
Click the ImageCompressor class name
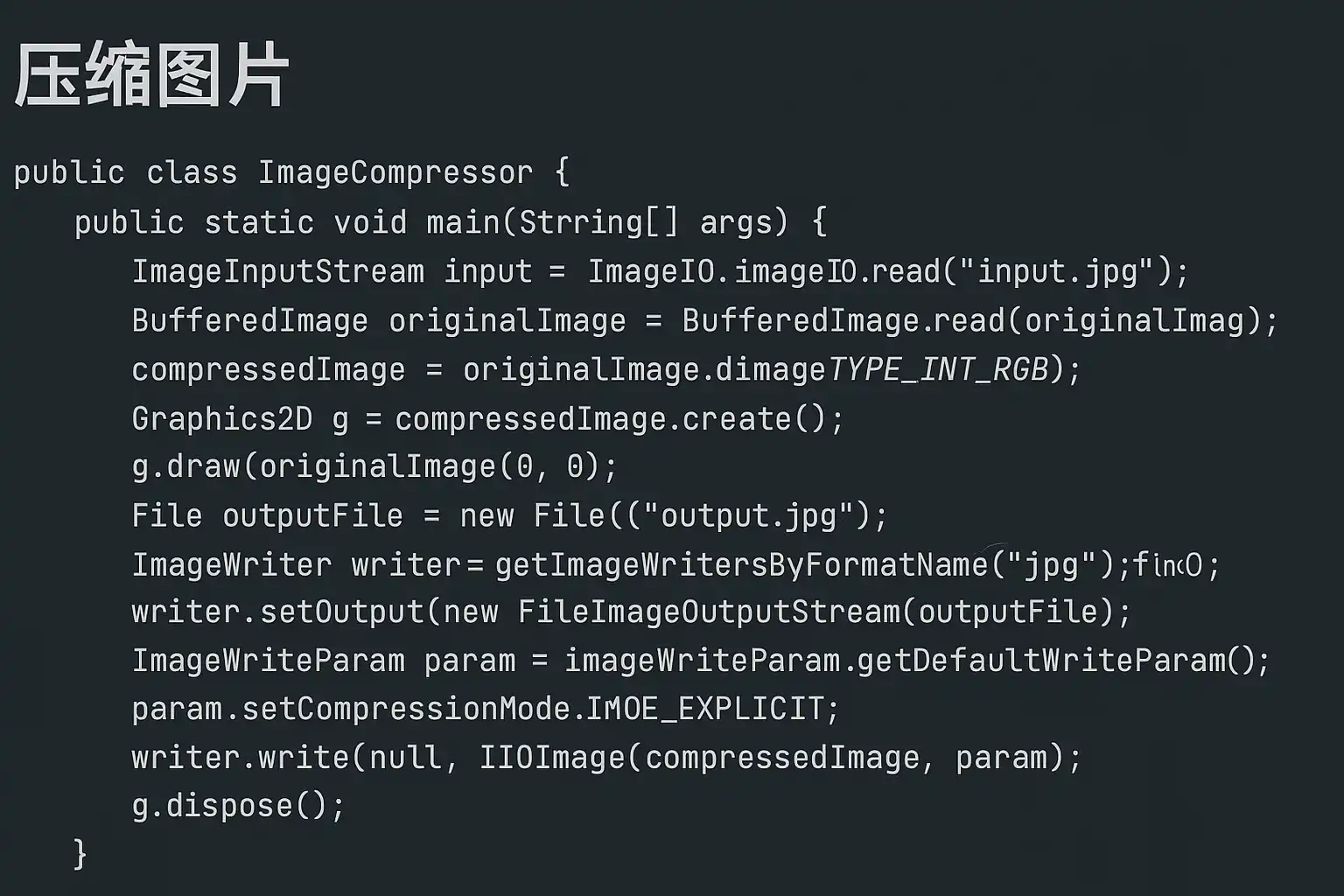click(395, 172)
